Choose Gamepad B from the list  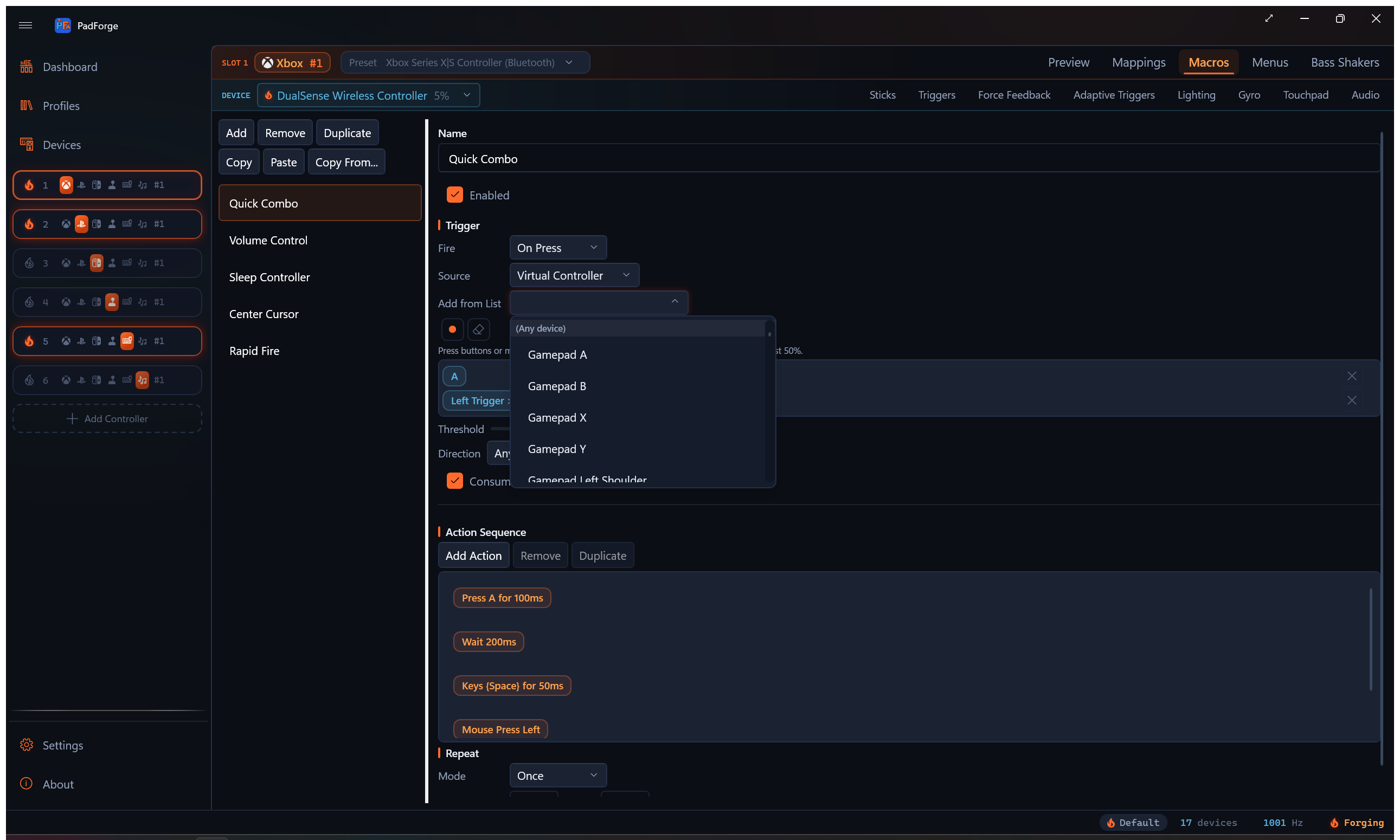tap(638, 386)
